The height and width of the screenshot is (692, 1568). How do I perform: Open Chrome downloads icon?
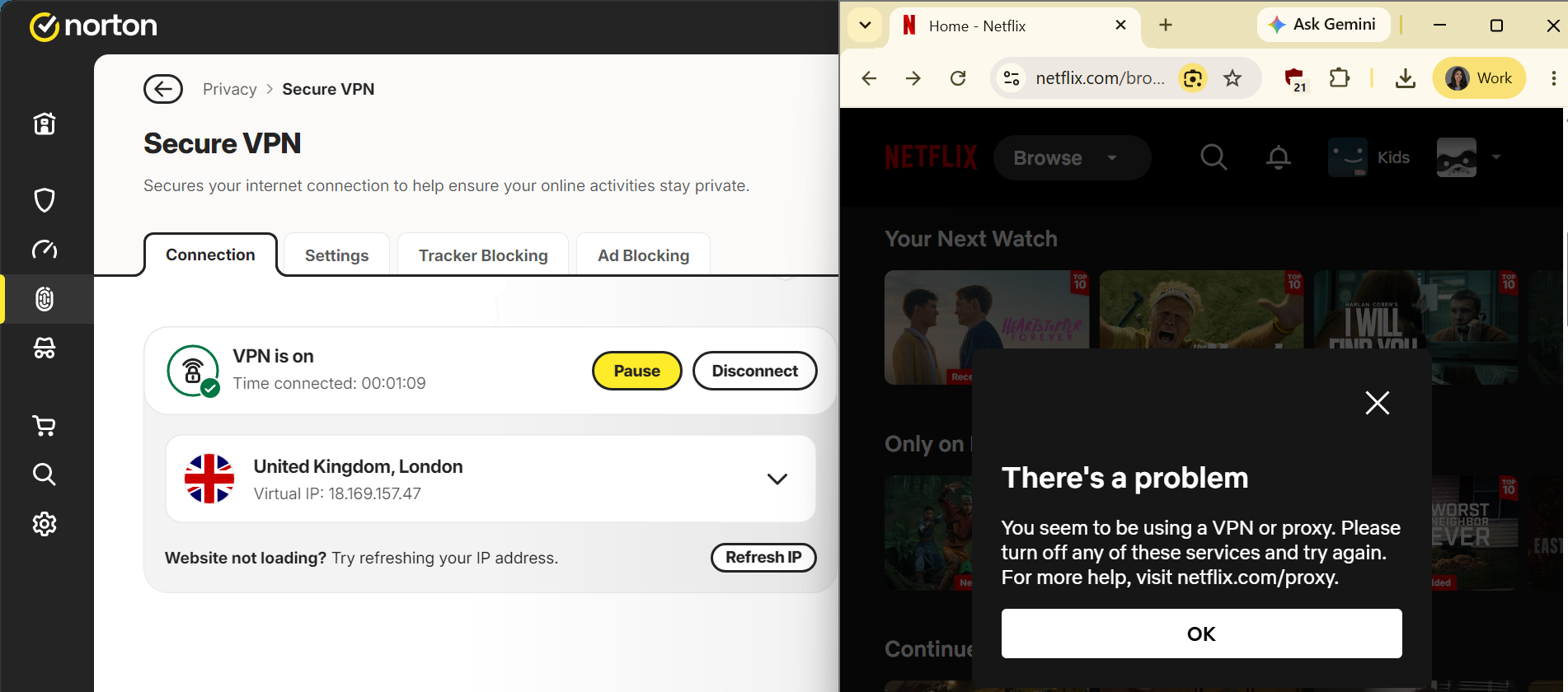1406,78
